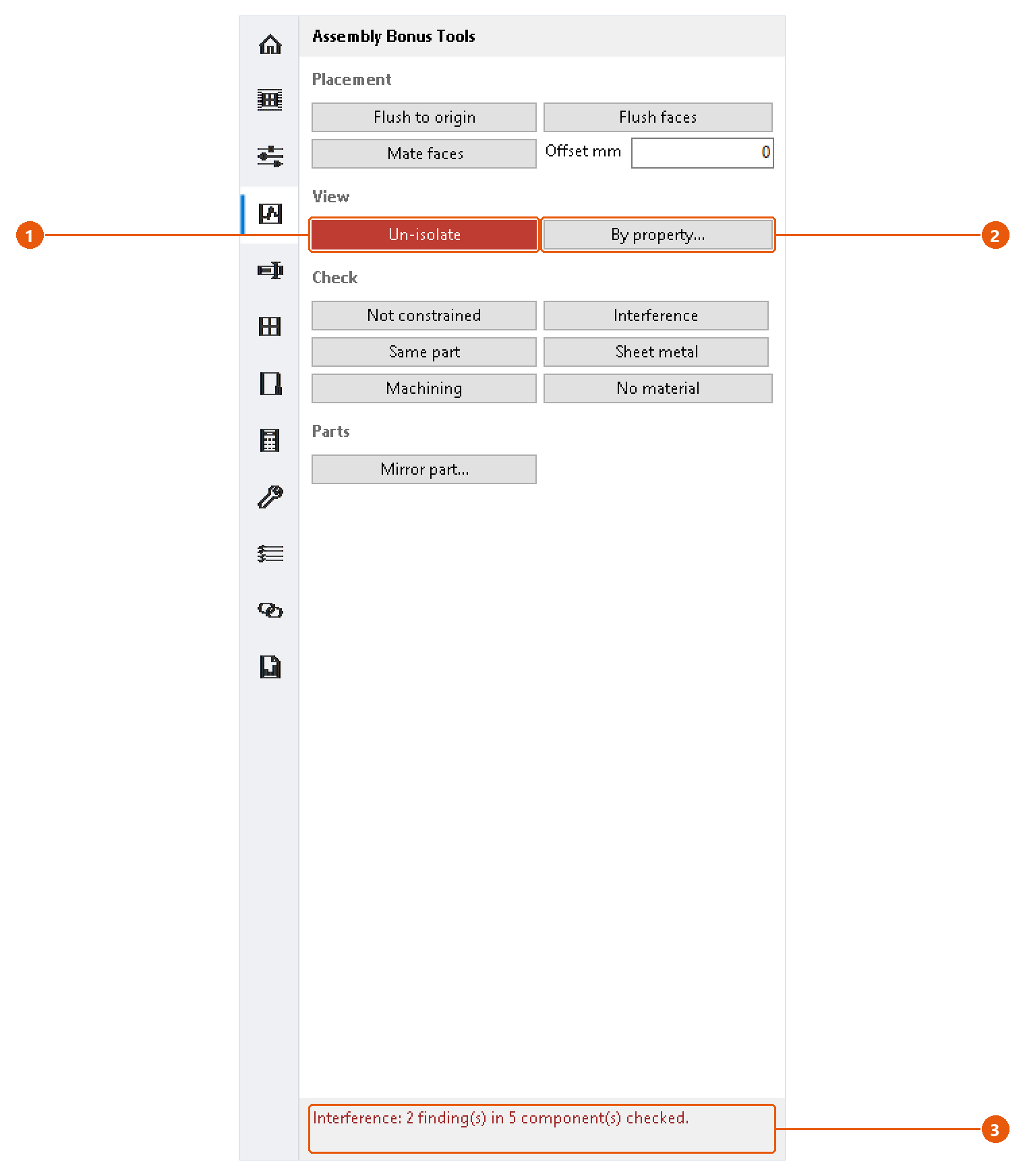1025x1176 pixels.
Task: Run the Sheet metal check
Action: 656,352
